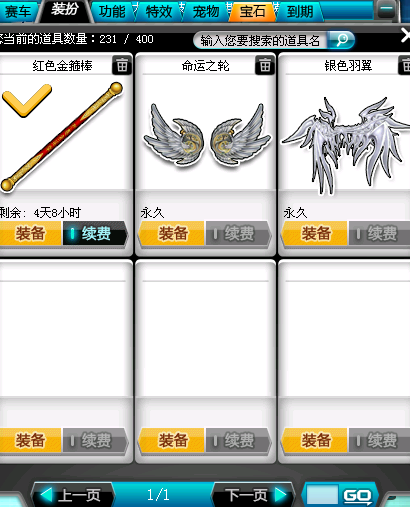This screenshot has width=410, height=507.
Task: Click 装备 button for 命运之轮
Action: tap(172, 234)
